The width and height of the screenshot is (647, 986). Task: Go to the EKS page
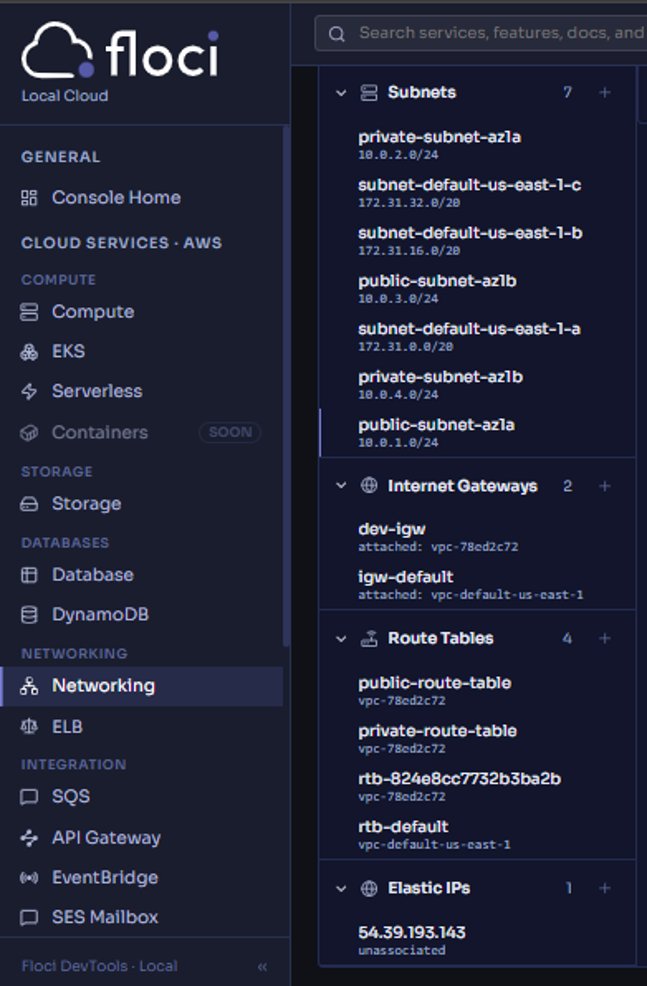[x=142, y=351]
